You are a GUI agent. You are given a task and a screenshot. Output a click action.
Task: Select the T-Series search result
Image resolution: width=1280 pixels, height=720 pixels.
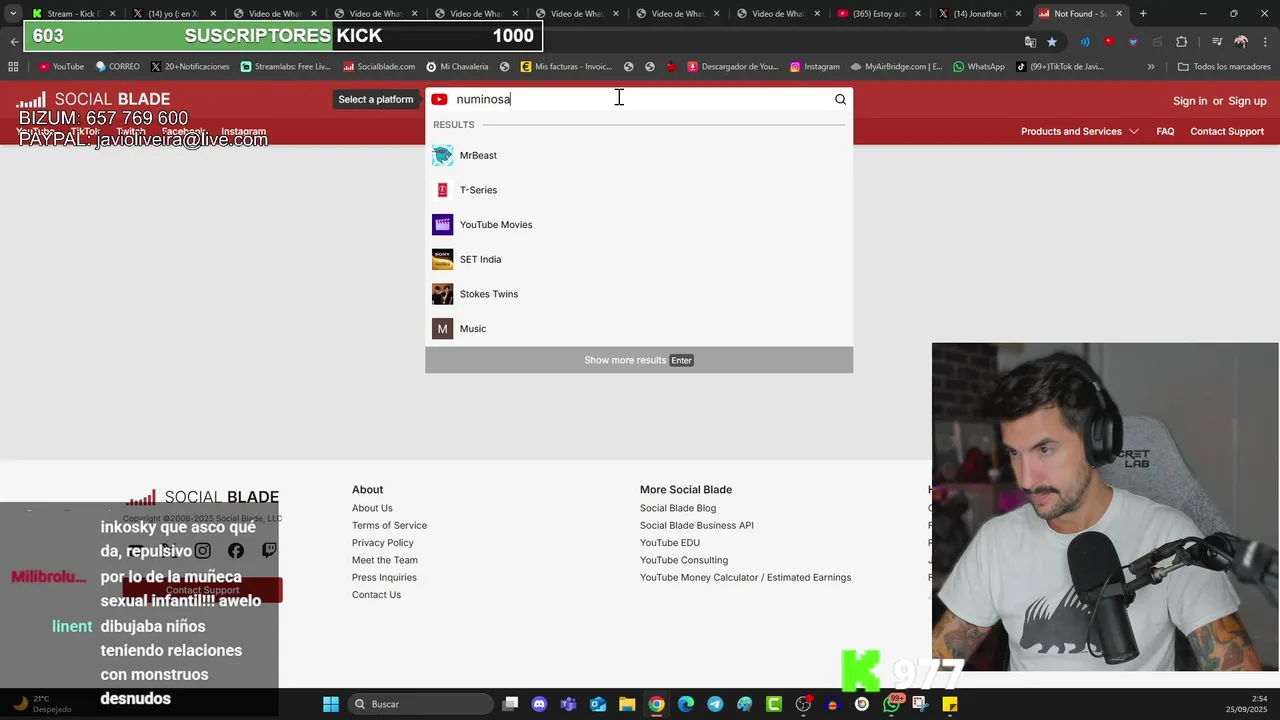[639, 190]
